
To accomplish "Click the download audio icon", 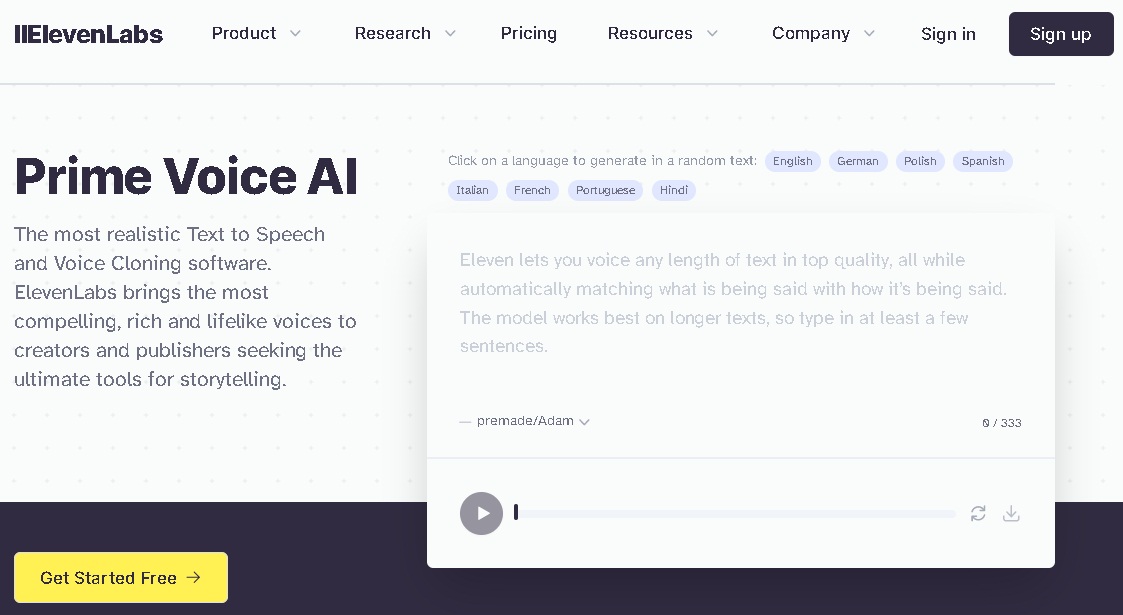I will [x=1011, y=513].
